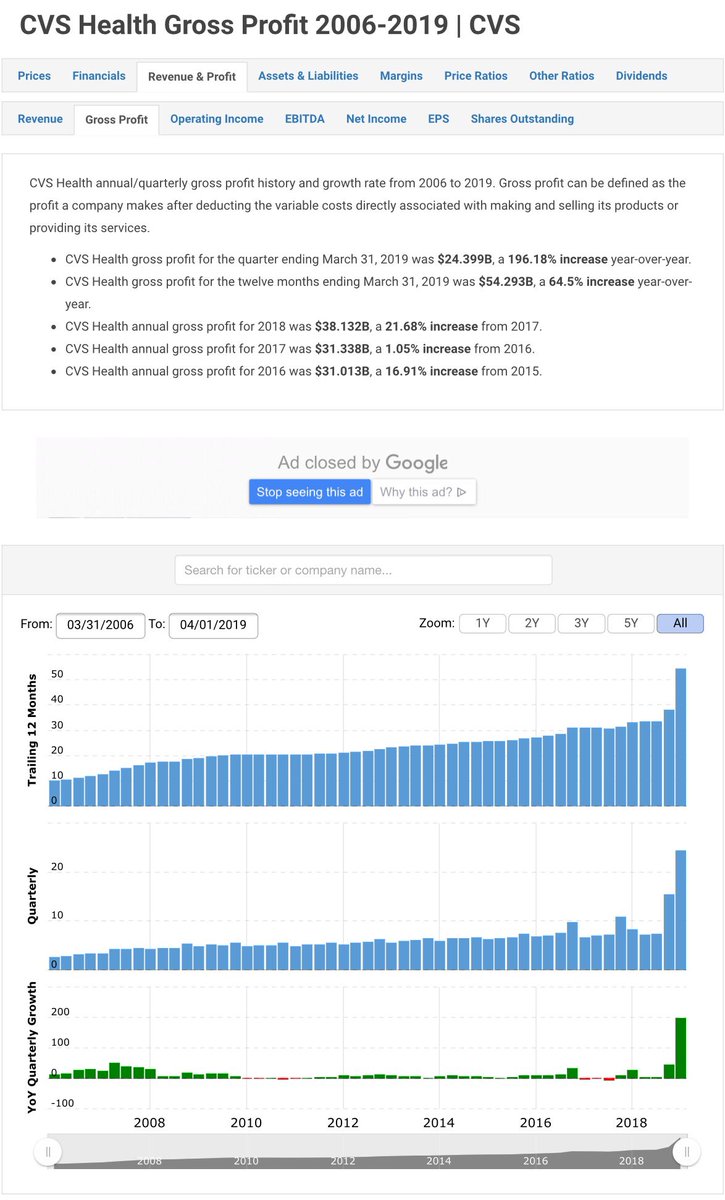Switch to Assets & Liabilities tab
725x1200 pixels.
pos(308,76)
